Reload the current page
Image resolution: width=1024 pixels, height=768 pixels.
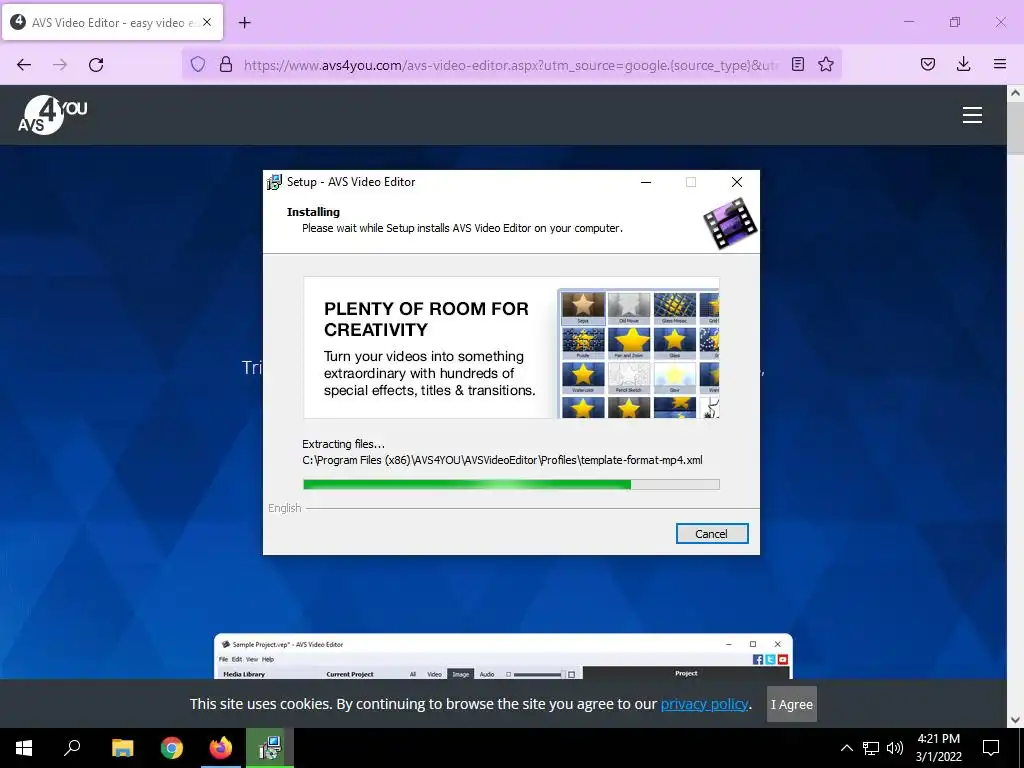pyautogui.click(x=96, y=64)
